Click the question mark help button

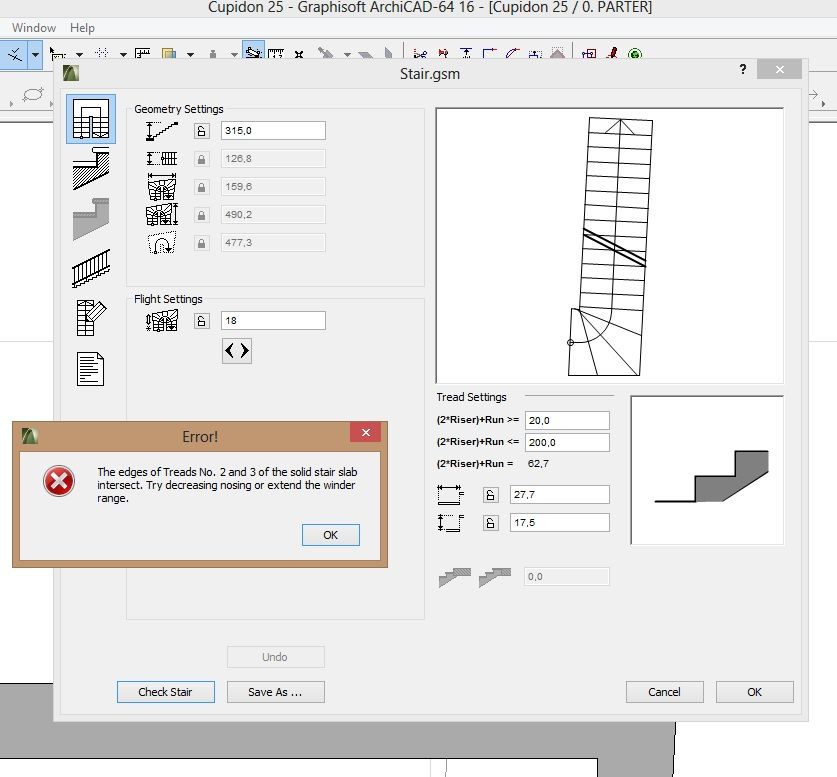[x=743, y=69]
